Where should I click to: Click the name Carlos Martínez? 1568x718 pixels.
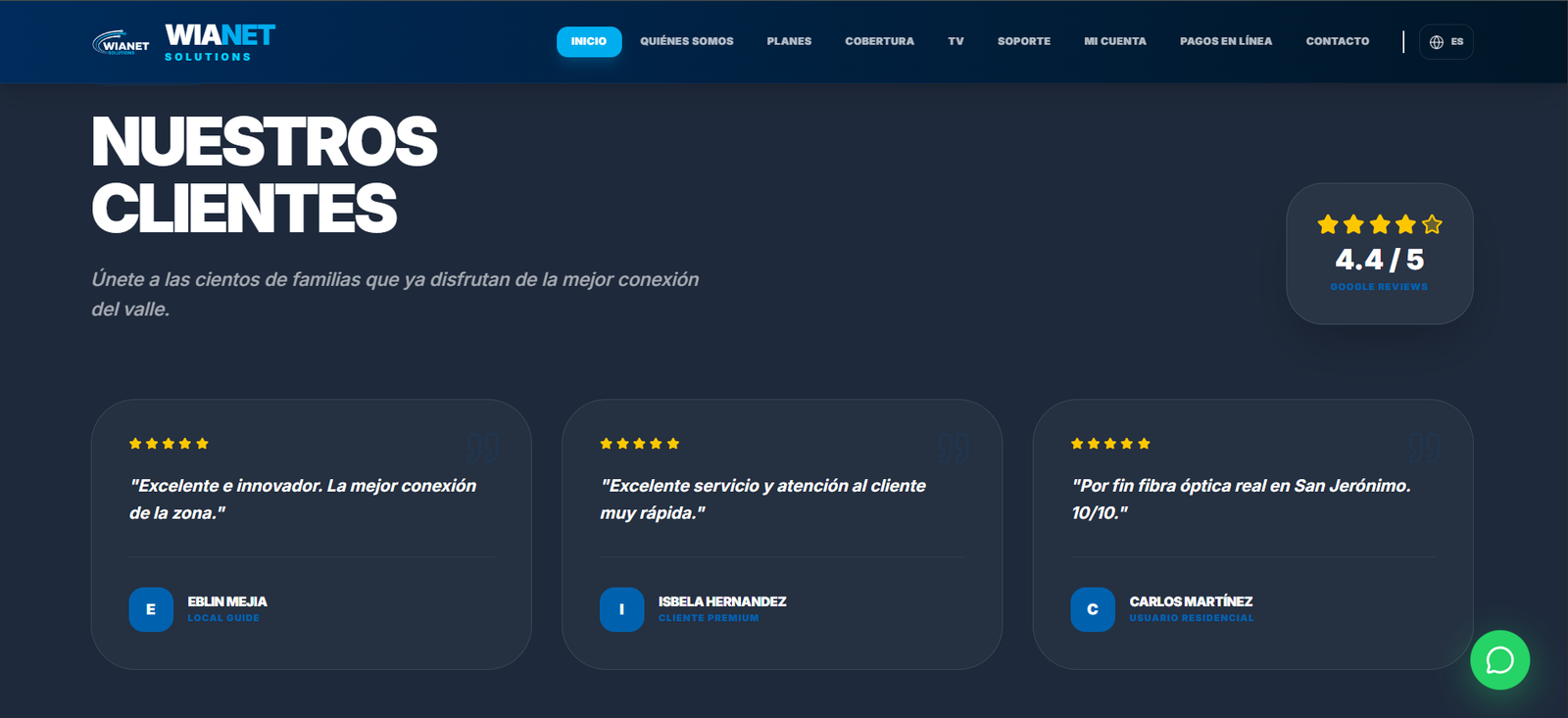coord(1191,601)
